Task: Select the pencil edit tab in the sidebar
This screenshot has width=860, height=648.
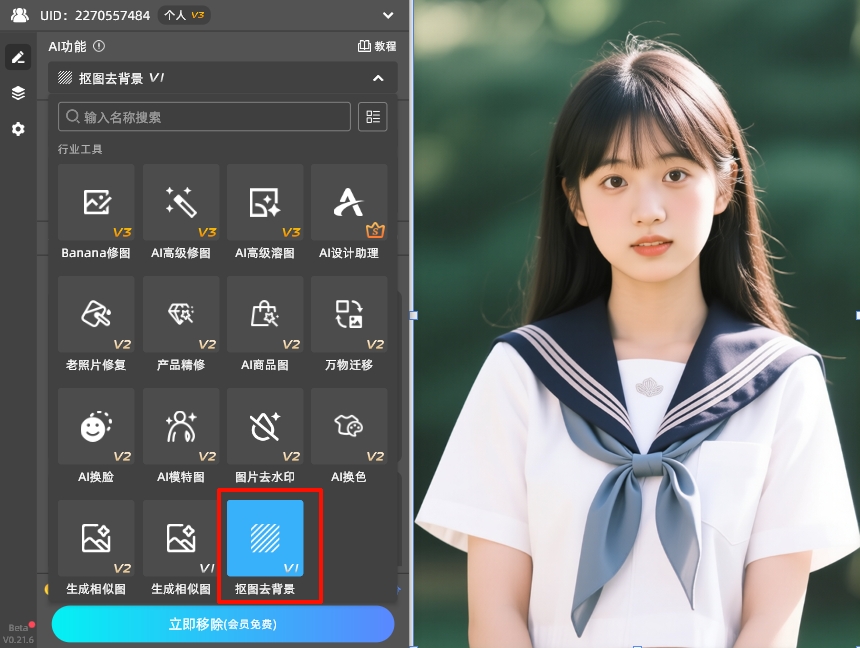Action: (x=17, y=57)
